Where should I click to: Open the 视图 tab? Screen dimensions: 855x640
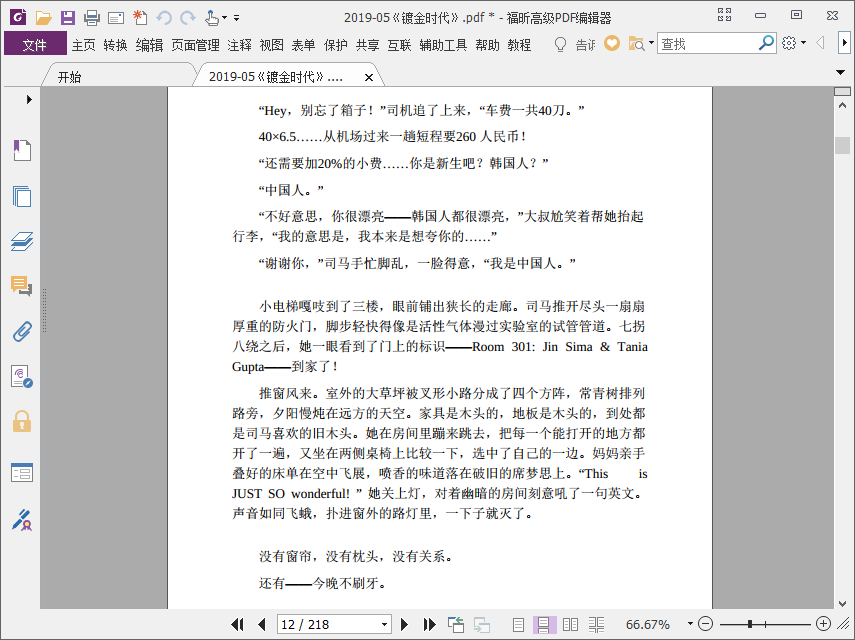click(272, 45)
